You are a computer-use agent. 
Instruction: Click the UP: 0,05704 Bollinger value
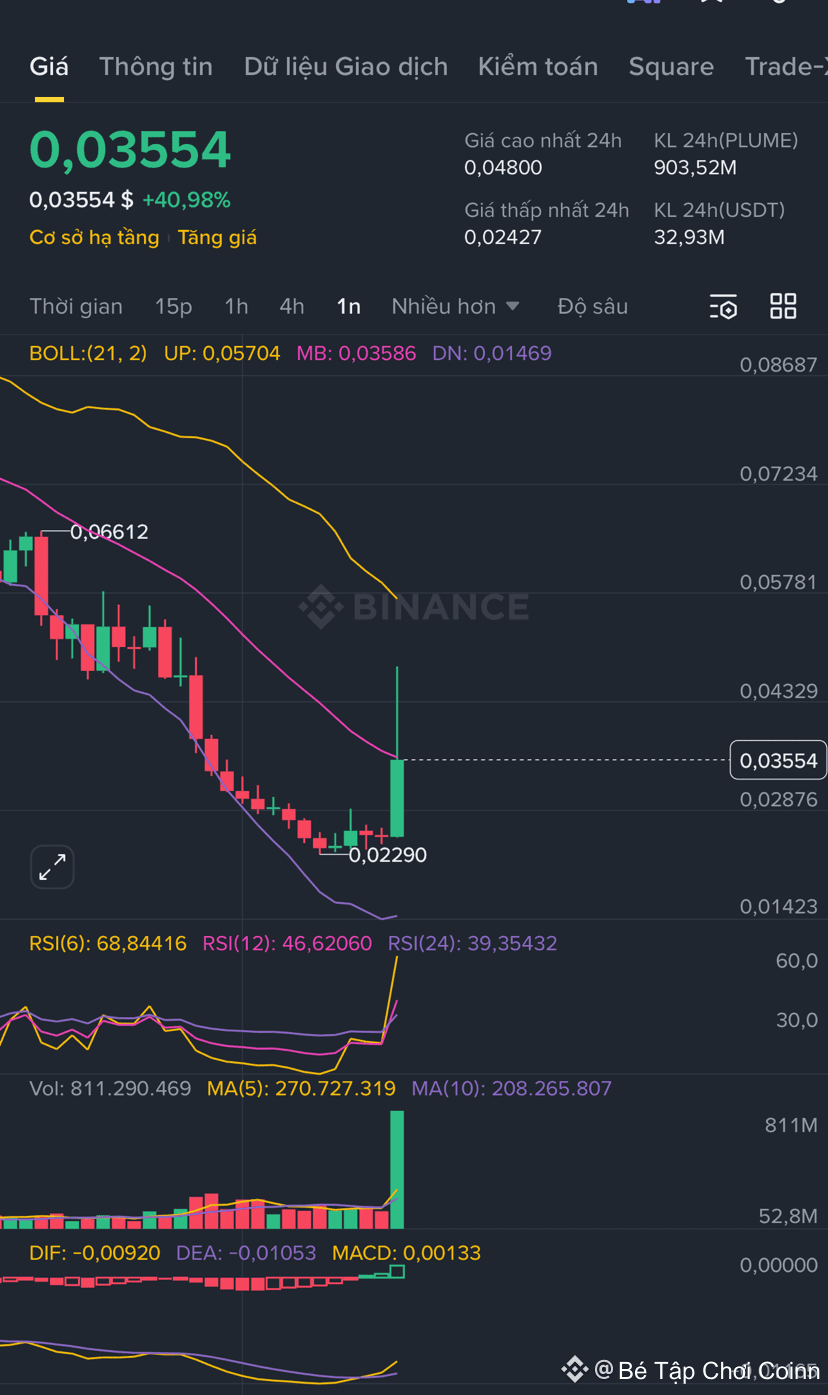(x=222, y=353)
